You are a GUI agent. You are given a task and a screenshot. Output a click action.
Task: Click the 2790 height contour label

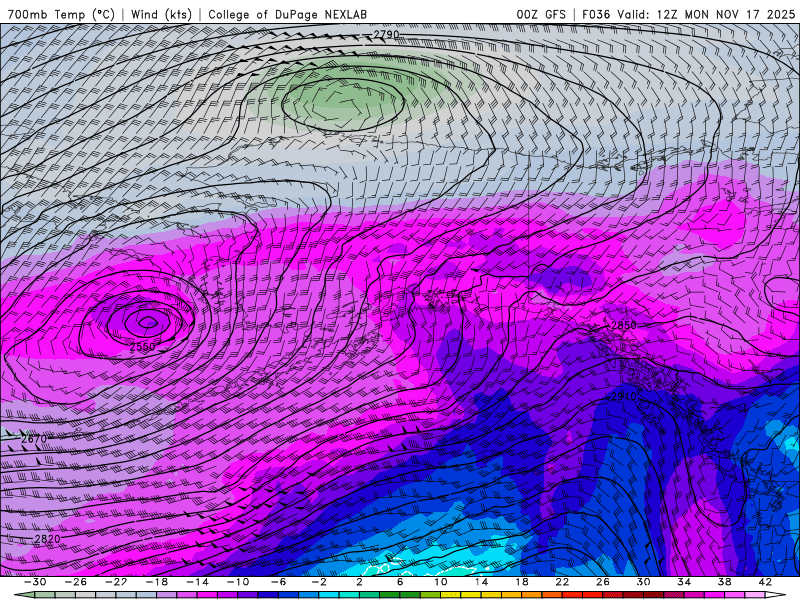386,35
